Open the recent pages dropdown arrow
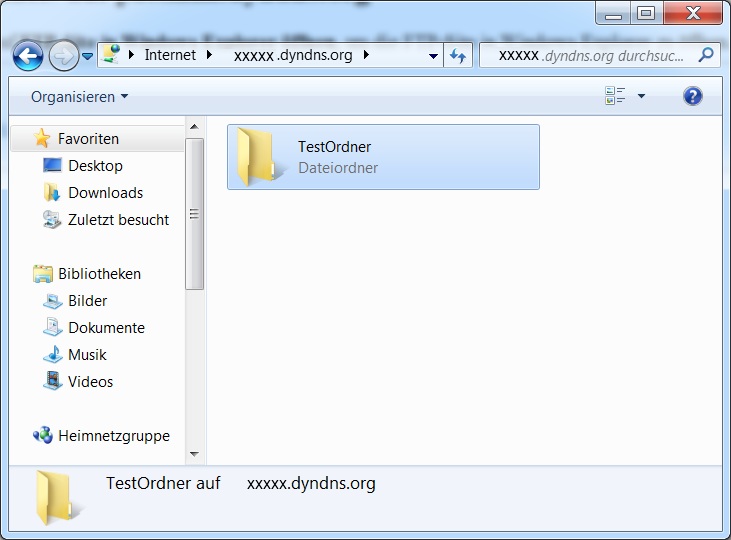Viewport: 731px width, 540px height. 86,57
